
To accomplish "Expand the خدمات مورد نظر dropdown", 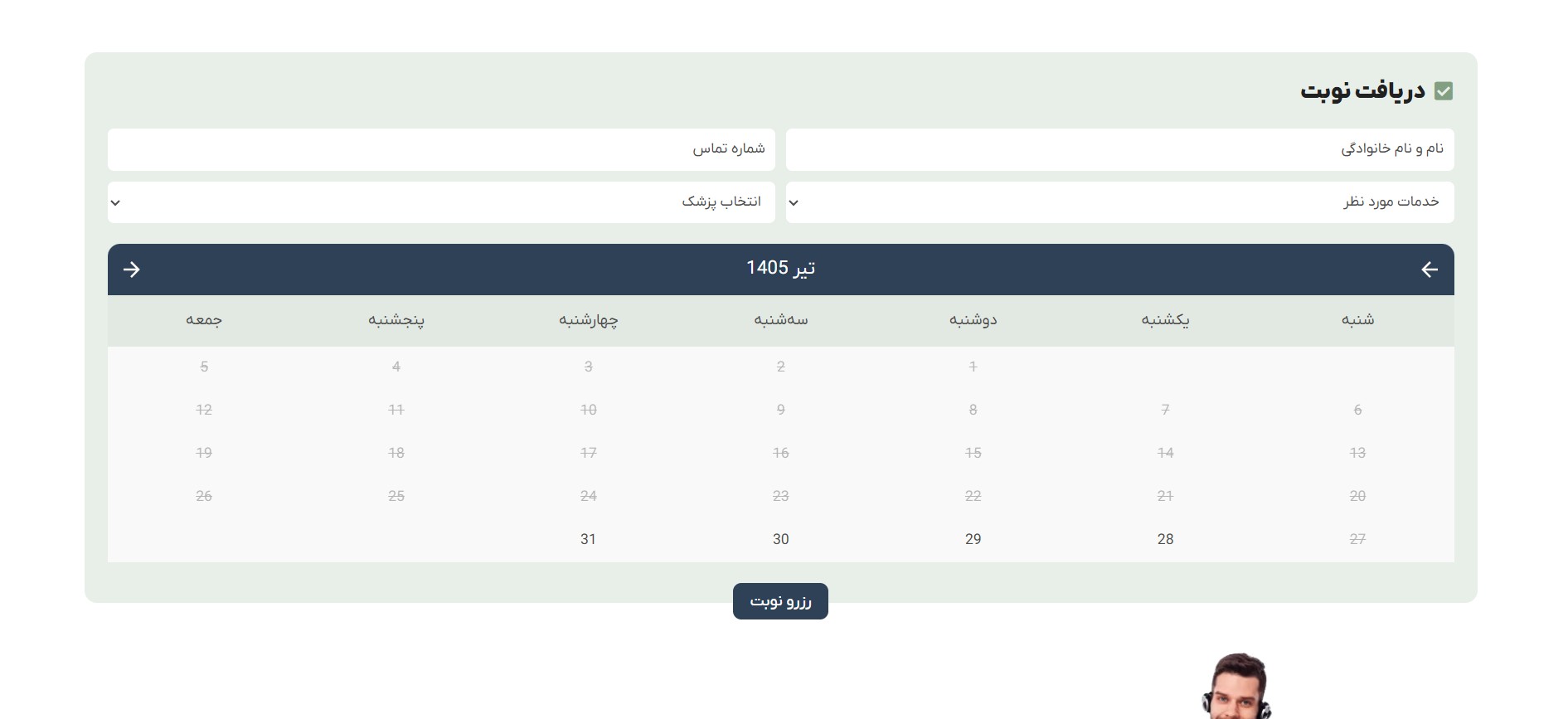I will click(x=1119, y=202).
